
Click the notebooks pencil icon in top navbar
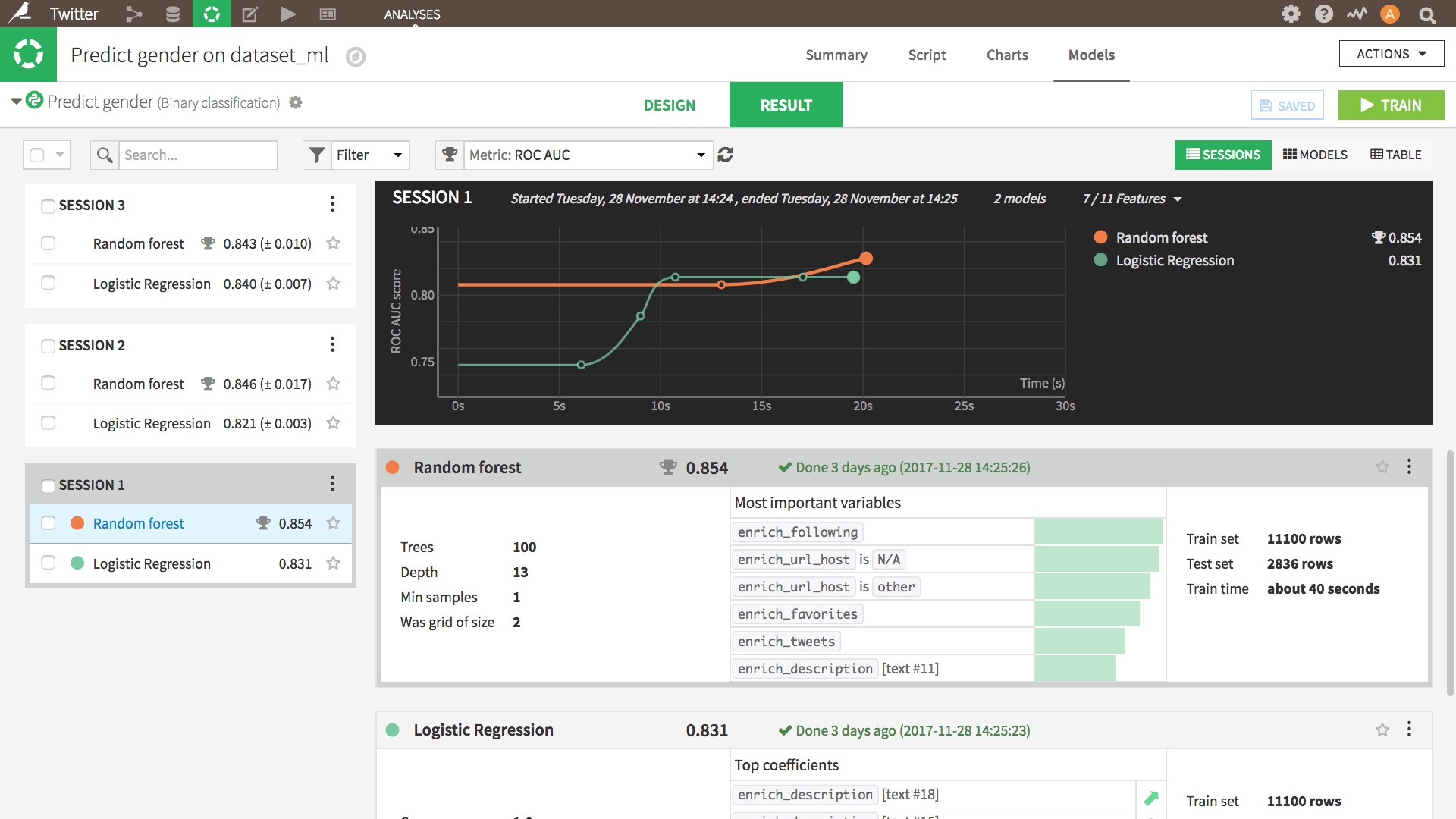click(250, 14)
